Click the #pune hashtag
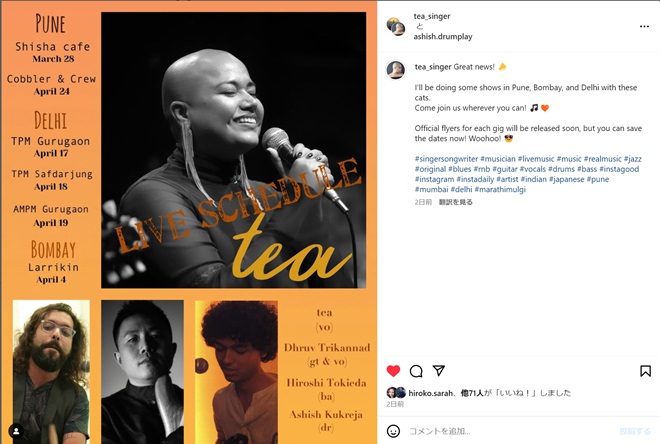This screenshot has width=660, height=444. (598, 179)
